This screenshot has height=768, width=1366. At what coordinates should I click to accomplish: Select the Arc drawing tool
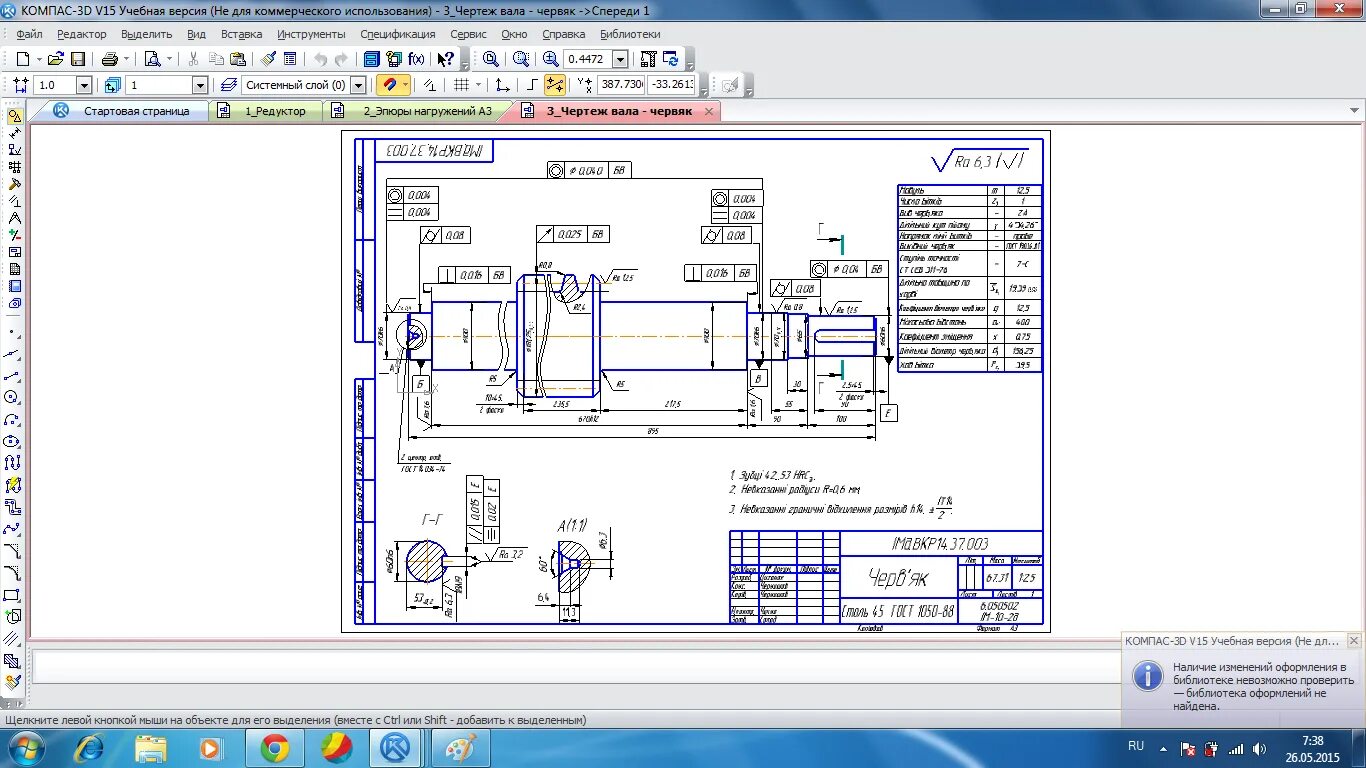[x=13, y=419]
